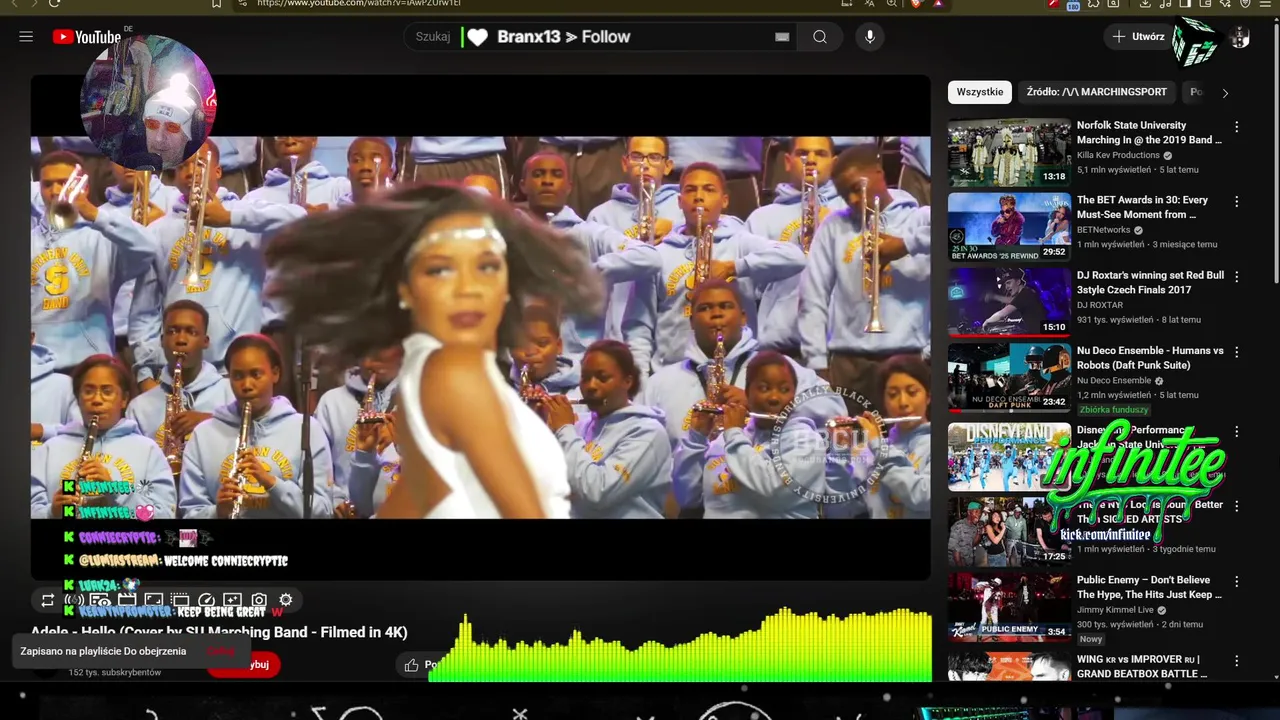Select the Źródło: MARCHINGSPORT filter chip
This screenshot has height=720, width=1280.
1097,92
